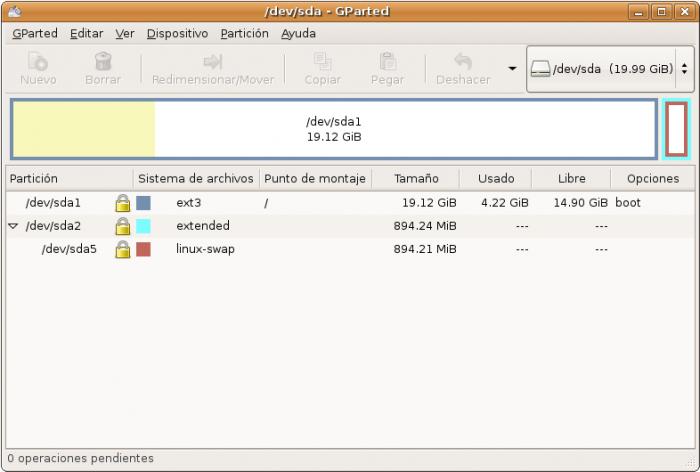
Task: Open the Ver menu
Action: pos(125,33)
